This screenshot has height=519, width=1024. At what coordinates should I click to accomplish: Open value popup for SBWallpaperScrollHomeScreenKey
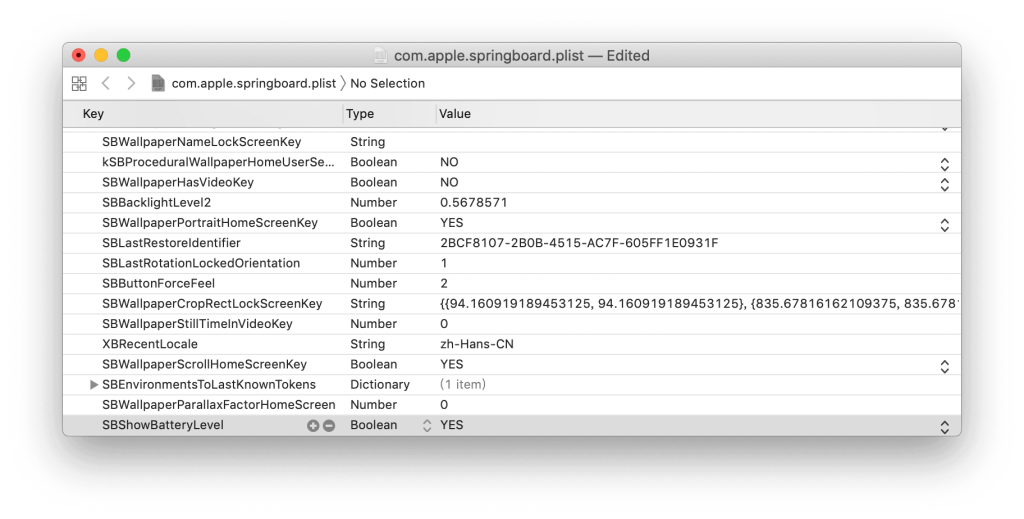(x=944, y=365)
